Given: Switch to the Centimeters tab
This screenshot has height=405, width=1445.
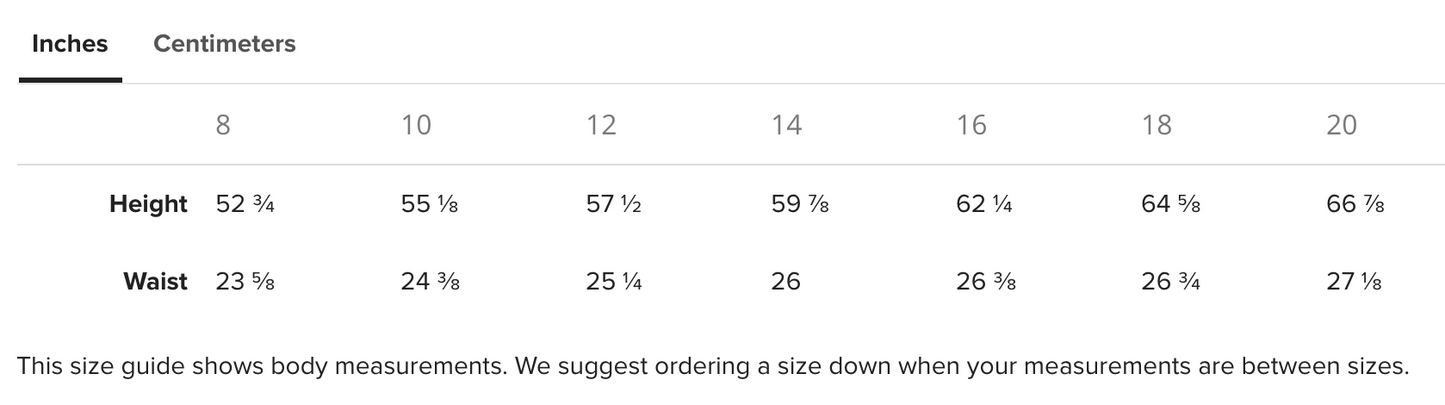Looking at the screenshot, I should pos(224,44).
